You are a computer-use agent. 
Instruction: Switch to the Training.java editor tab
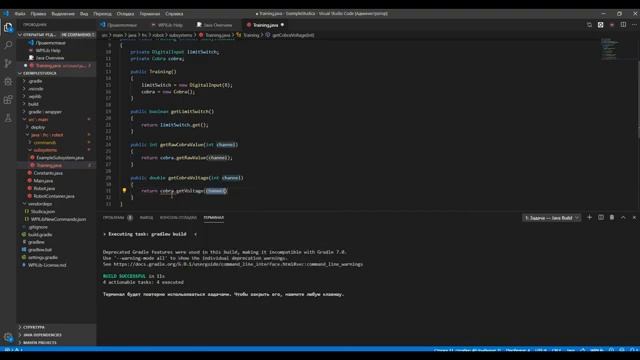click(x=265, y=25)
